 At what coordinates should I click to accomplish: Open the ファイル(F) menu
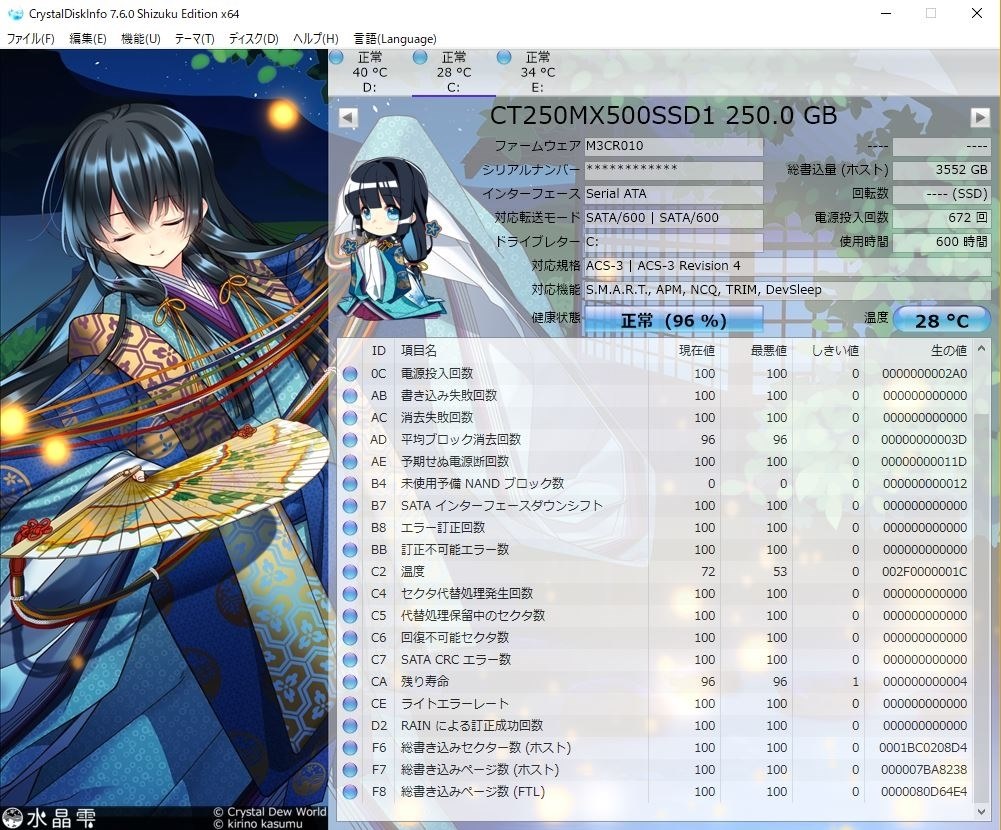[31, 38]
